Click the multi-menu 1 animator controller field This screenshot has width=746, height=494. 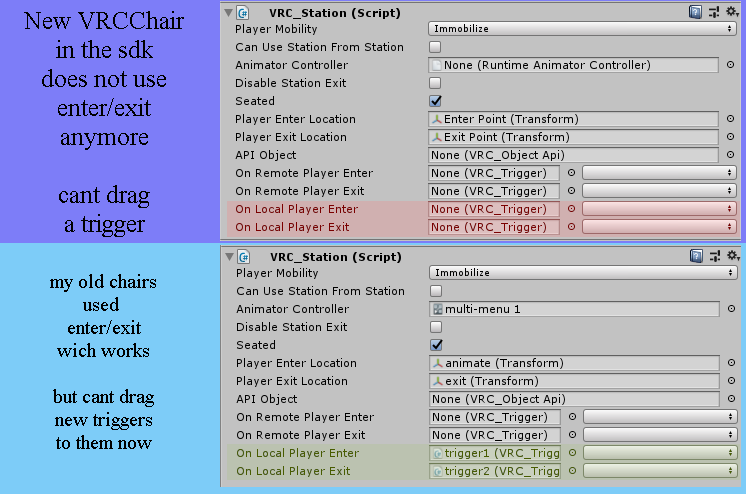[x=574, y=309]
